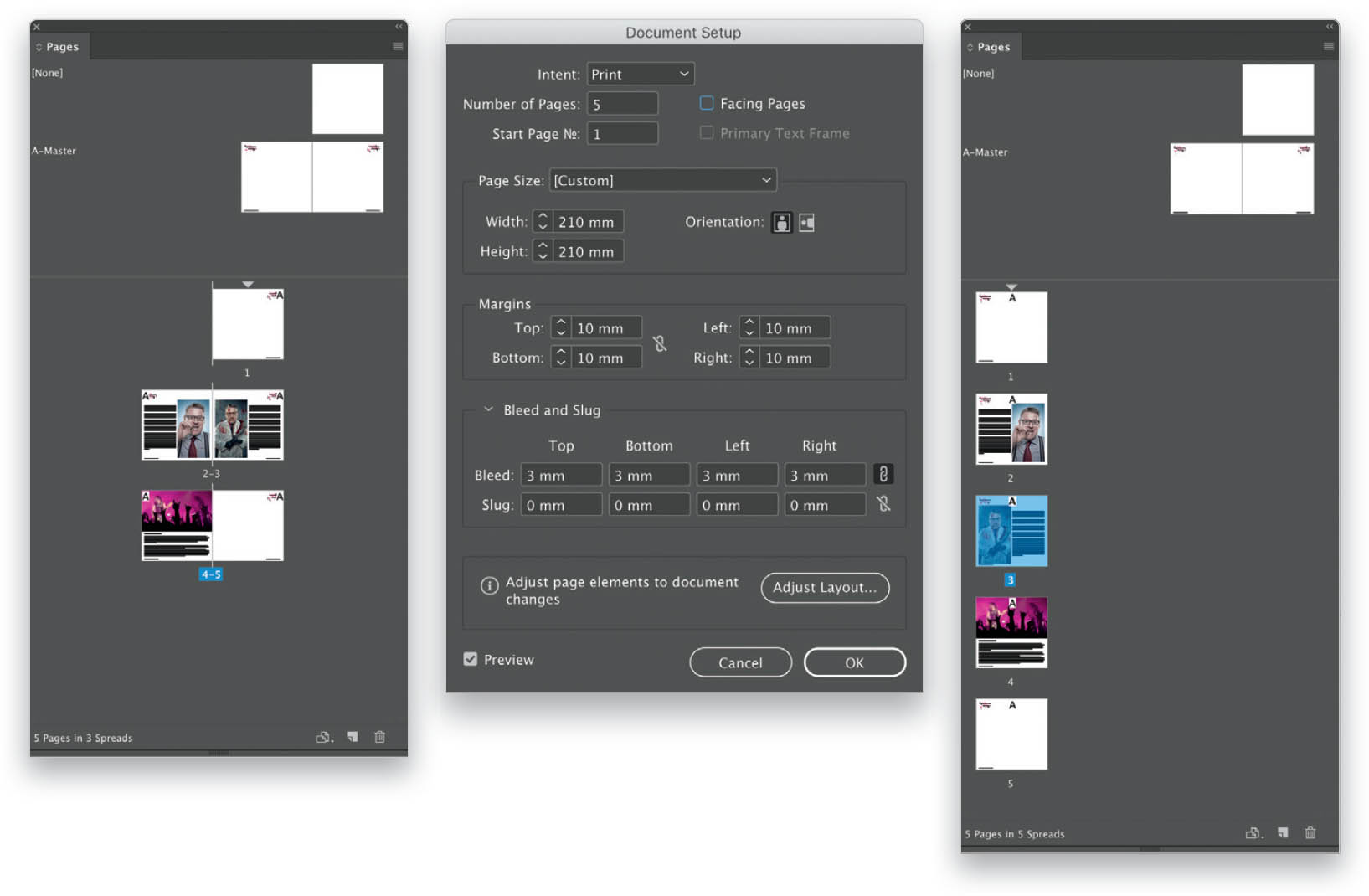This screenshot has height=896, width=1369.
Task: Open the Intent dropdown
Action: [x=641, y=74]
